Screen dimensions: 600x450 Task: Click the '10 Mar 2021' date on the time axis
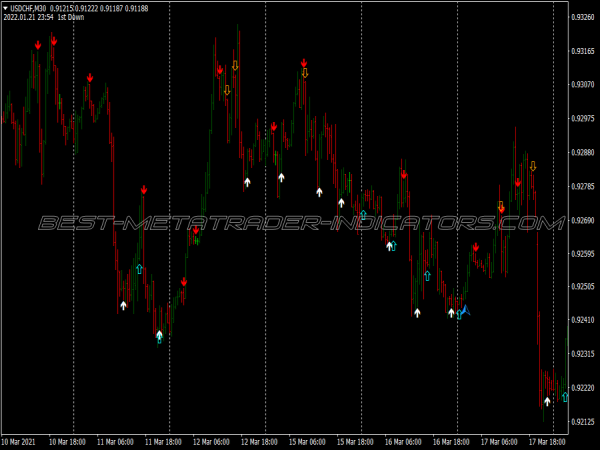(x=18, y=442)
